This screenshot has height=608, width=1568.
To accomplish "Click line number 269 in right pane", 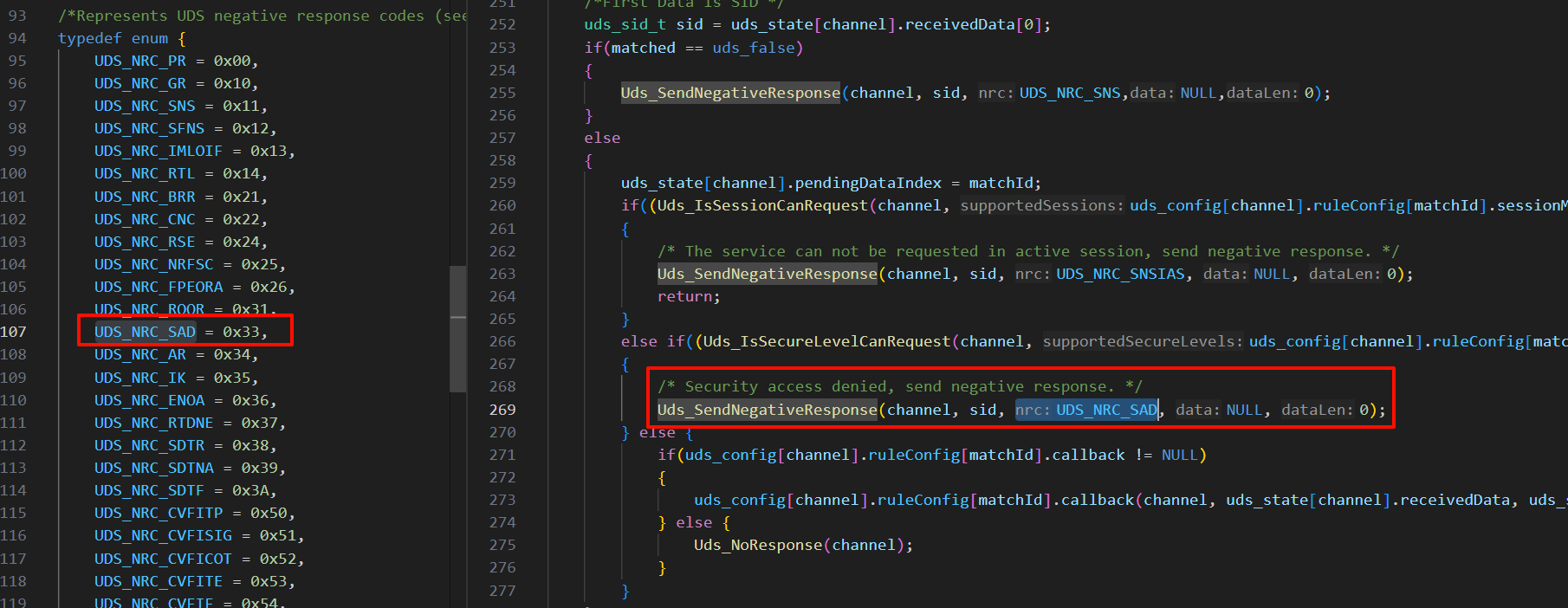I will tap(502, 410).
